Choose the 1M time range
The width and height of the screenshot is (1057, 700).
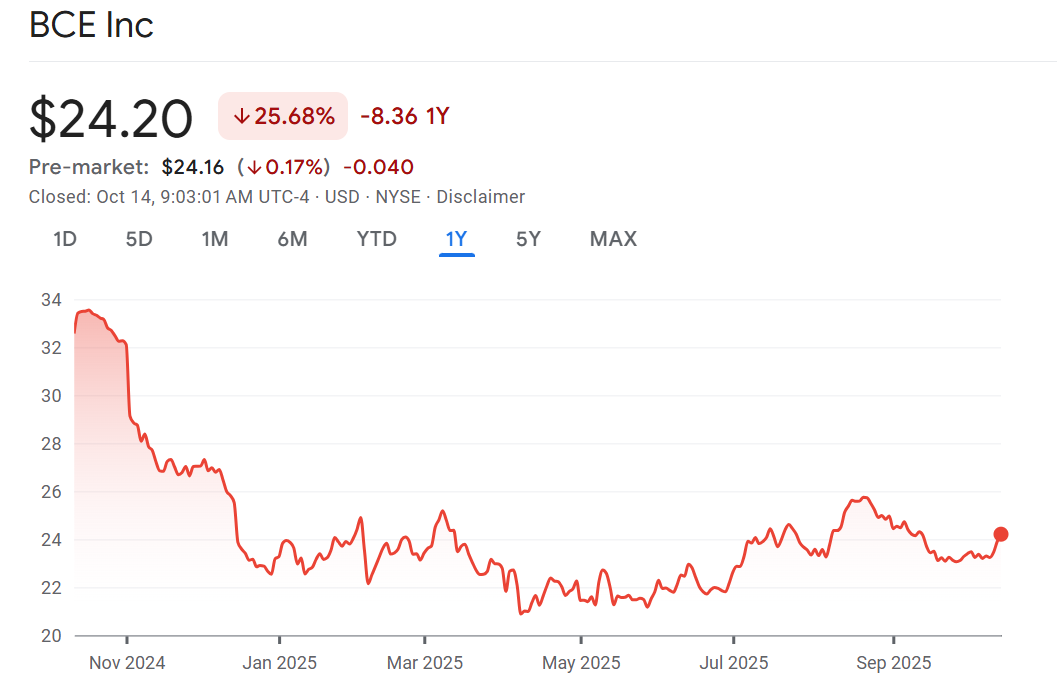tap(214, 239)
